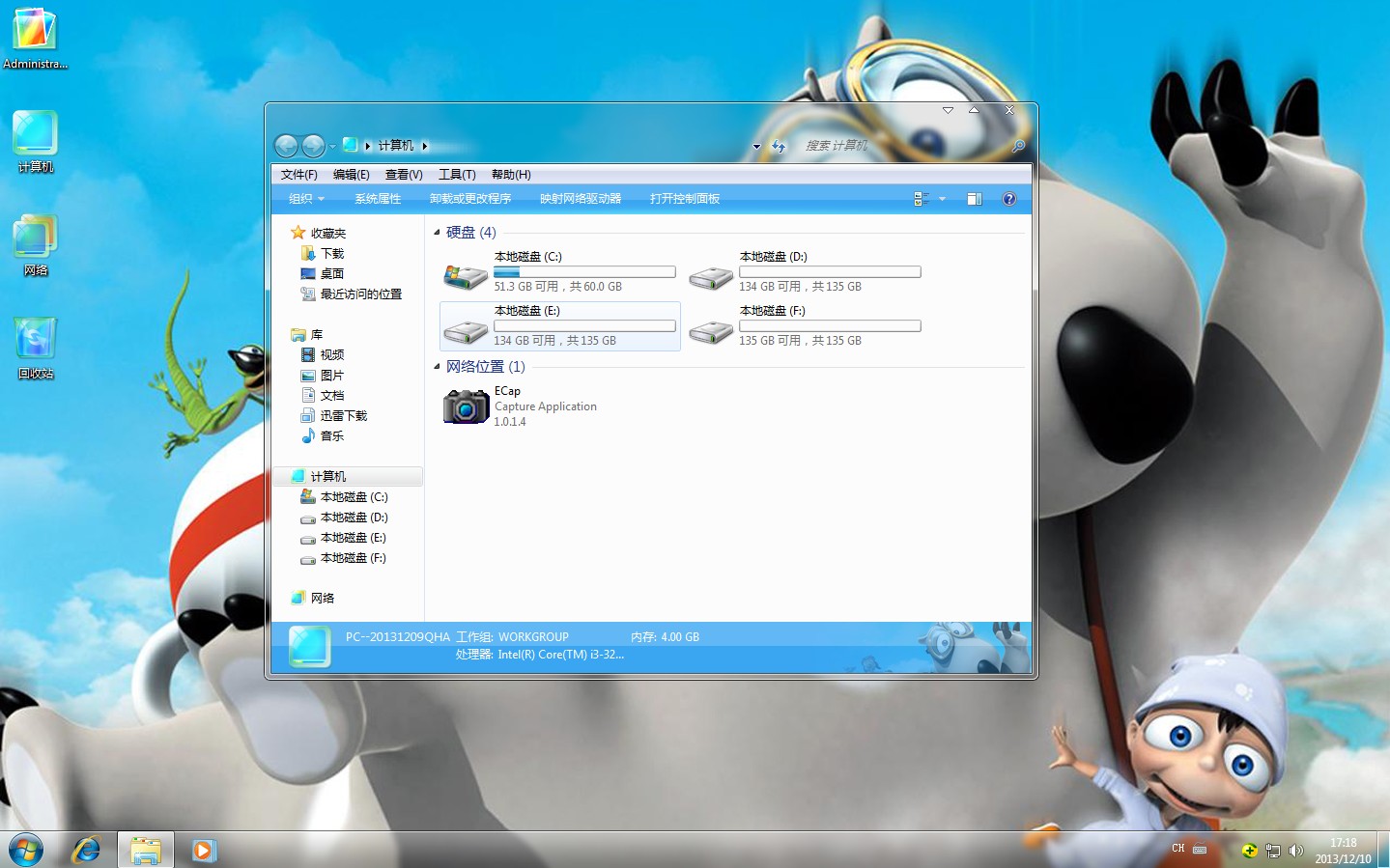The image size is (1390, 868).
Task: Open the 帮助(H) menu
Action: pos(511,175)
